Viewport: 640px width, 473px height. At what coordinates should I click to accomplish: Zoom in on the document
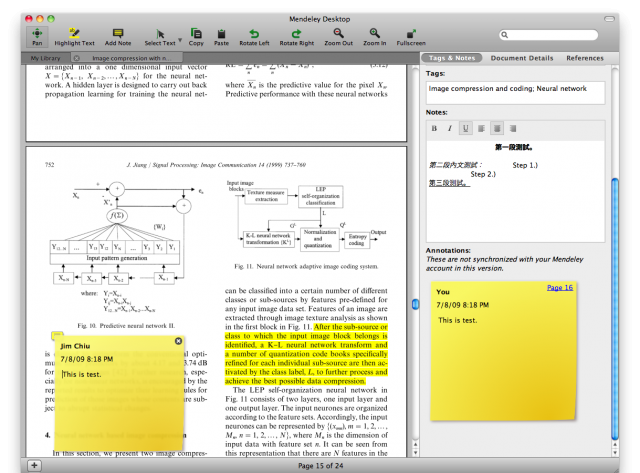(375, 37)
